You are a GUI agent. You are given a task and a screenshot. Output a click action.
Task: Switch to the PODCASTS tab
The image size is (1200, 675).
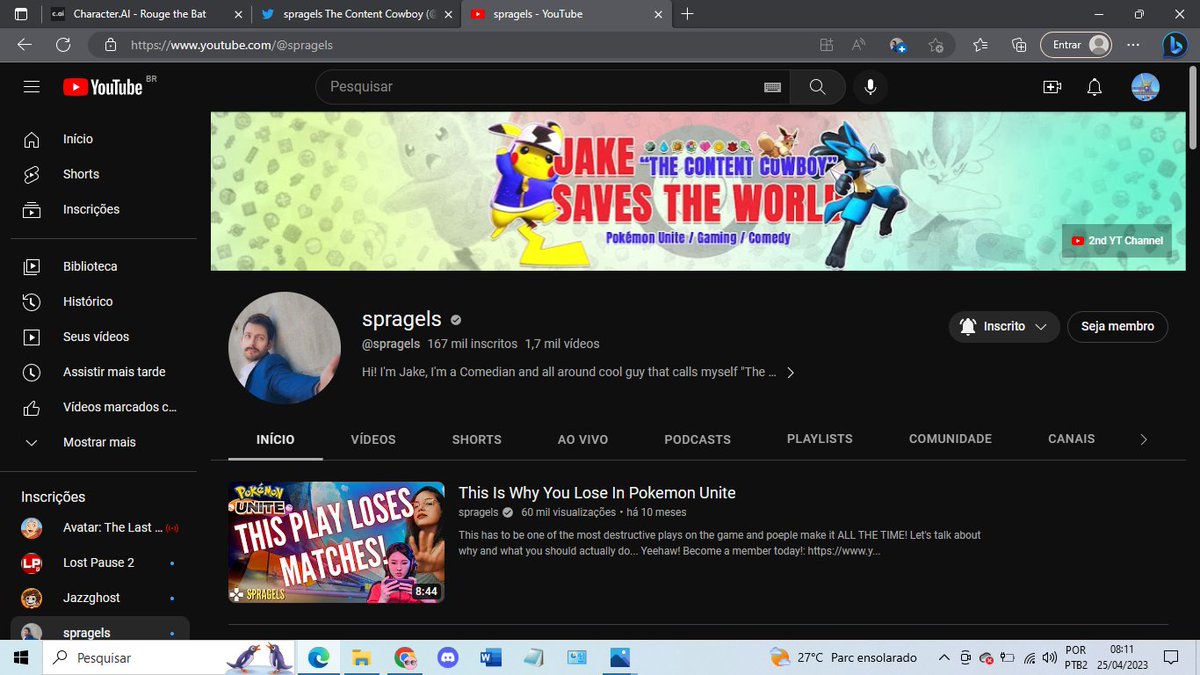point(697,439)
